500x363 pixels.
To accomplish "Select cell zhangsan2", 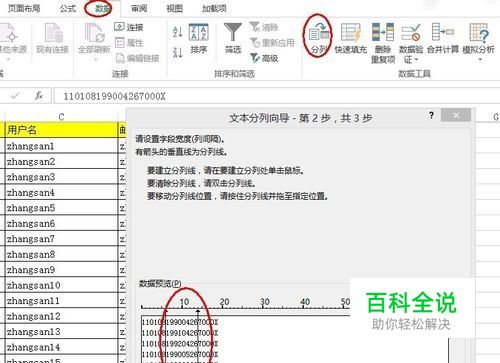I will point(61,161).
